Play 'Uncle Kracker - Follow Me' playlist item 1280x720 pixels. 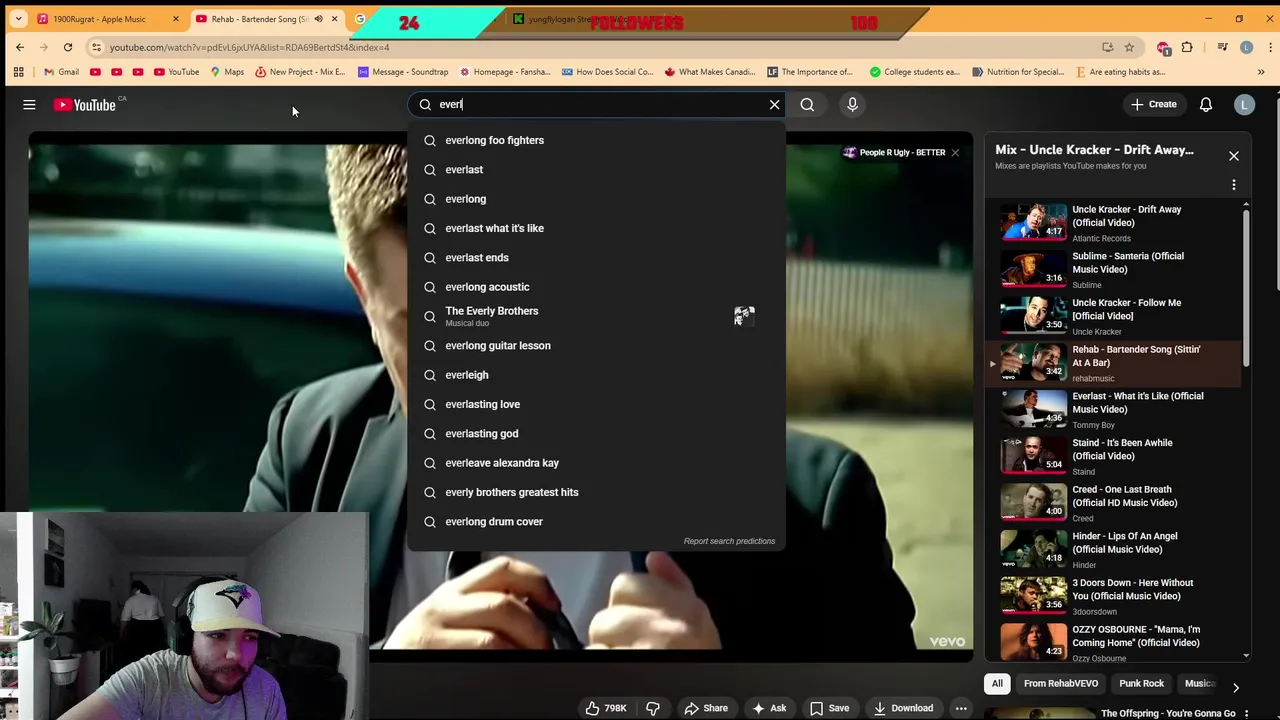[x=1115, y=316]
